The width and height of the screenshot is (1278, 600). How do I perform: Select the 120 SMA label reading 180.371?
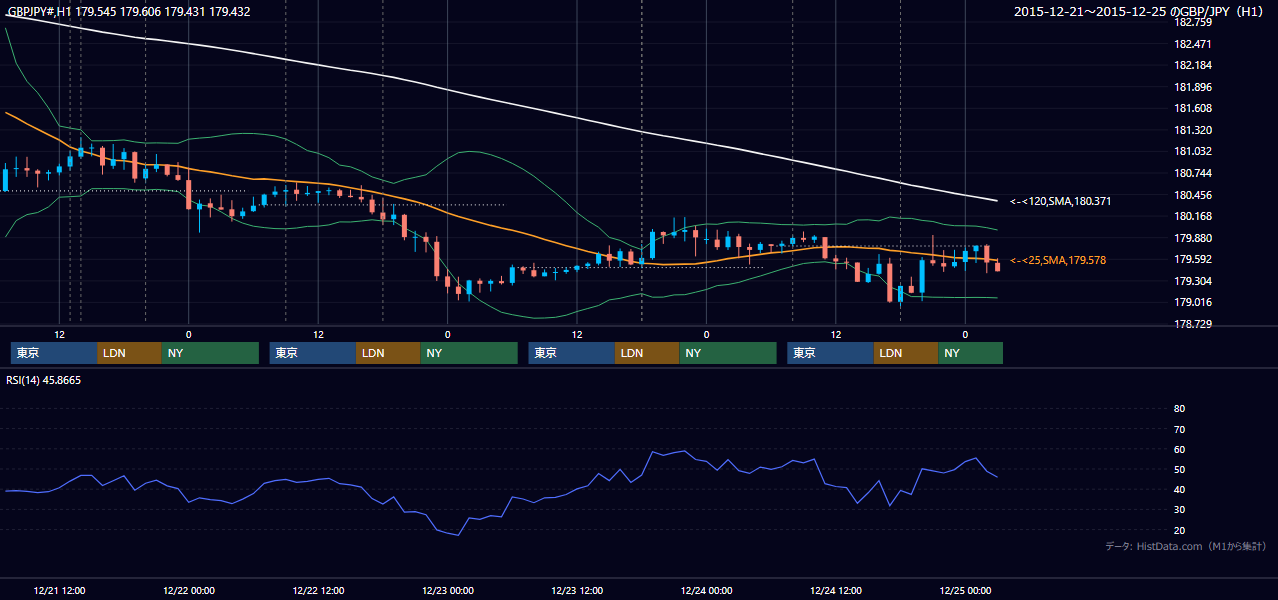coord(1061,201)
